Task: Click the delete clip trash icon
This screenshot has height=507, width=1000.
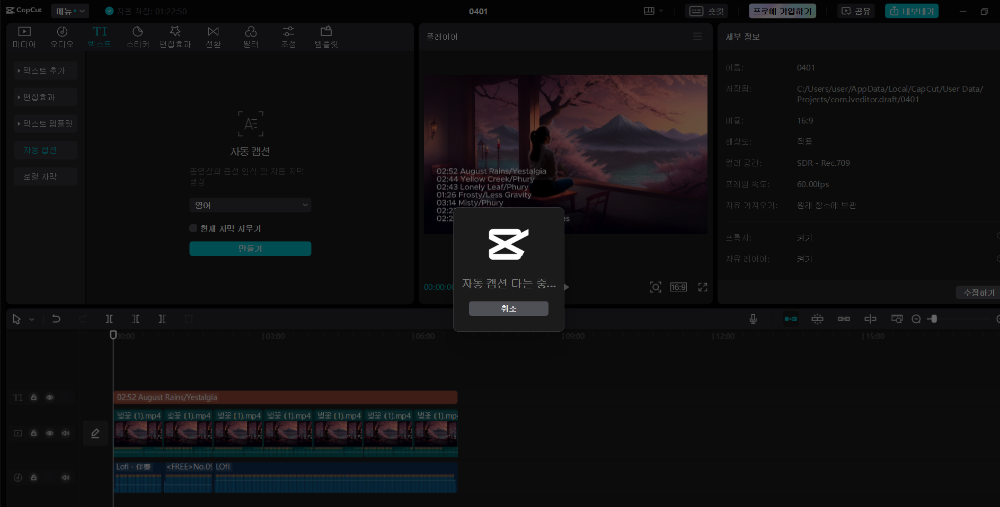Action: 189,319
